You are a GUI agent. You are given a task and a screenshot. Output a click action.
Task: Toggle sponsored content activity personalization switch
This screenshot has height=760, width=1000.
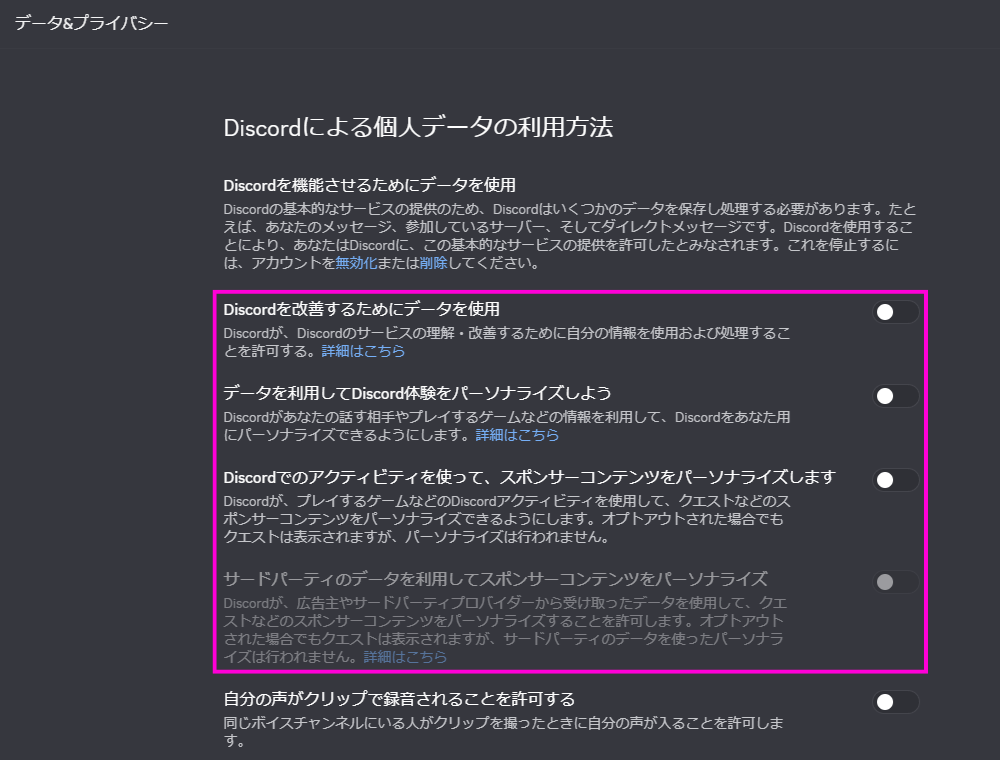895,480
